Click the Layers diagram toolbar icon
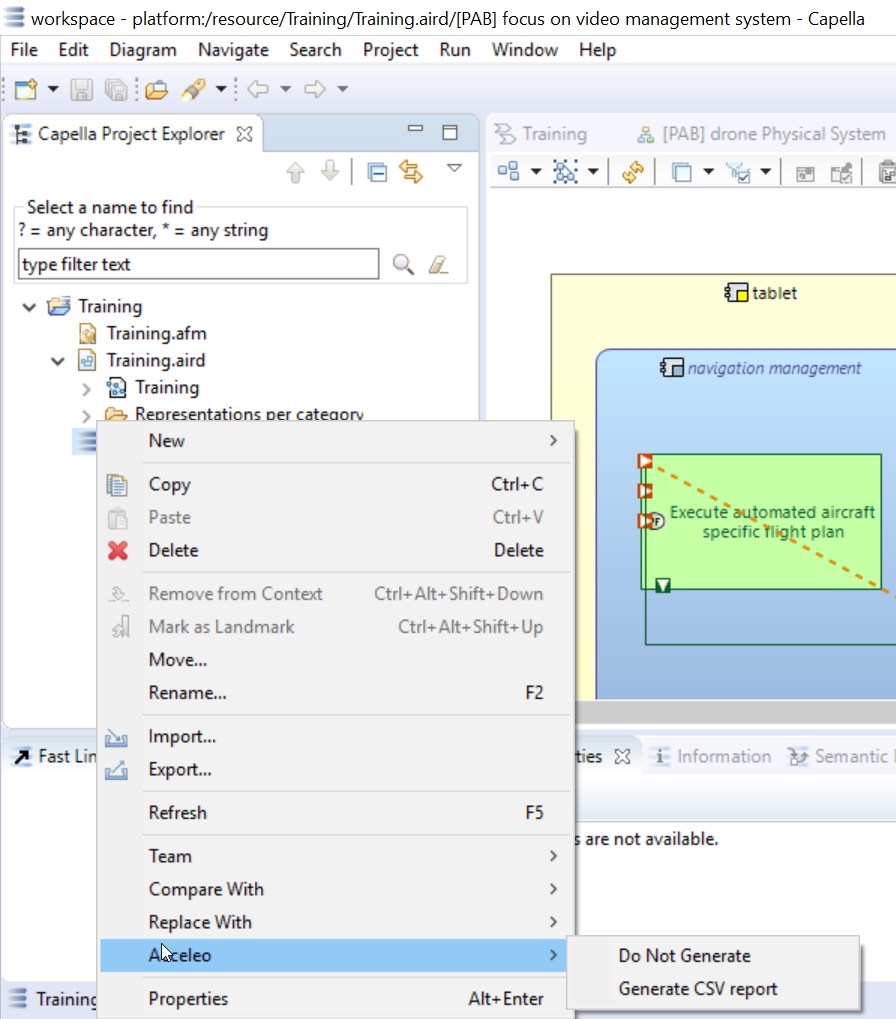896x1019 pixels. click(x=682, y=172)
